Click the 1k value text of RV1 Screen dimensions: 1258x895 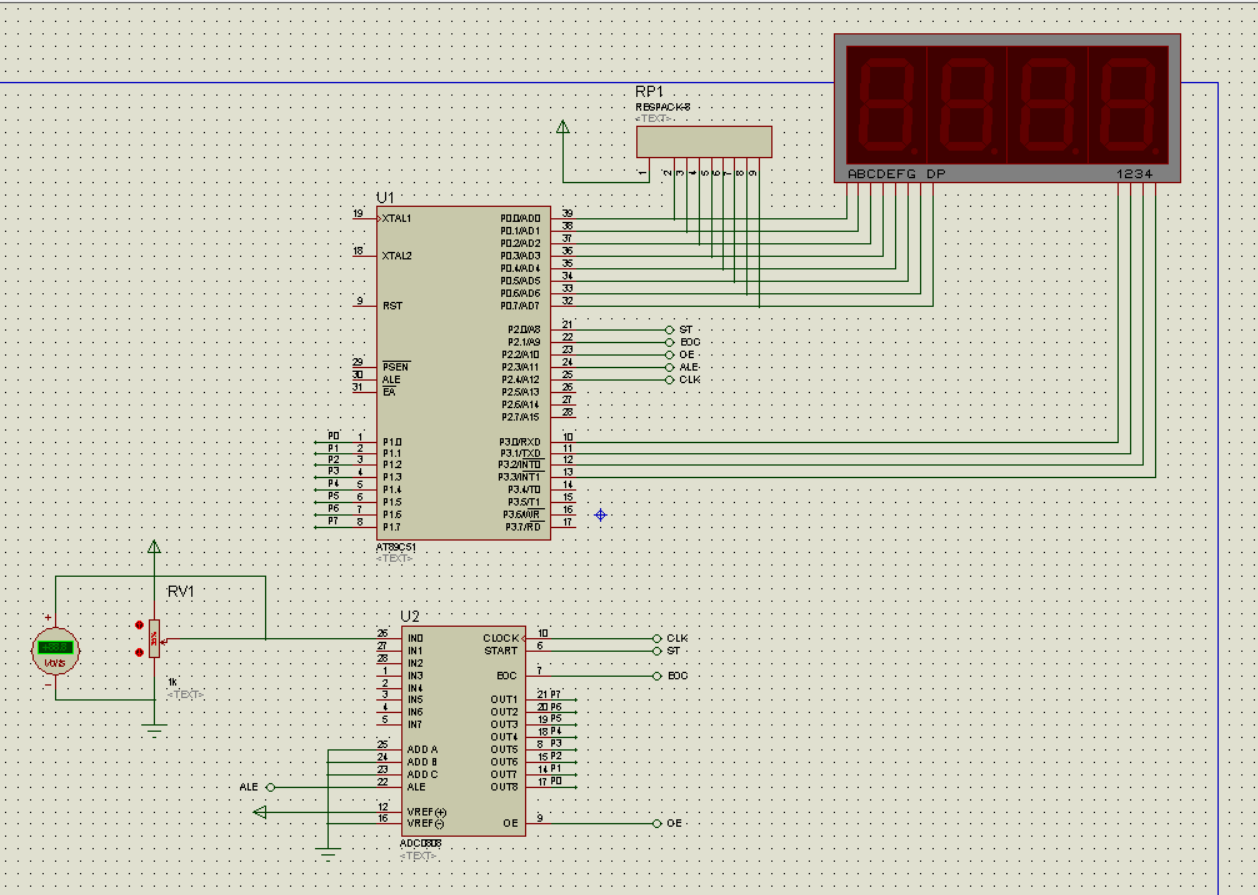pos(171,682)
